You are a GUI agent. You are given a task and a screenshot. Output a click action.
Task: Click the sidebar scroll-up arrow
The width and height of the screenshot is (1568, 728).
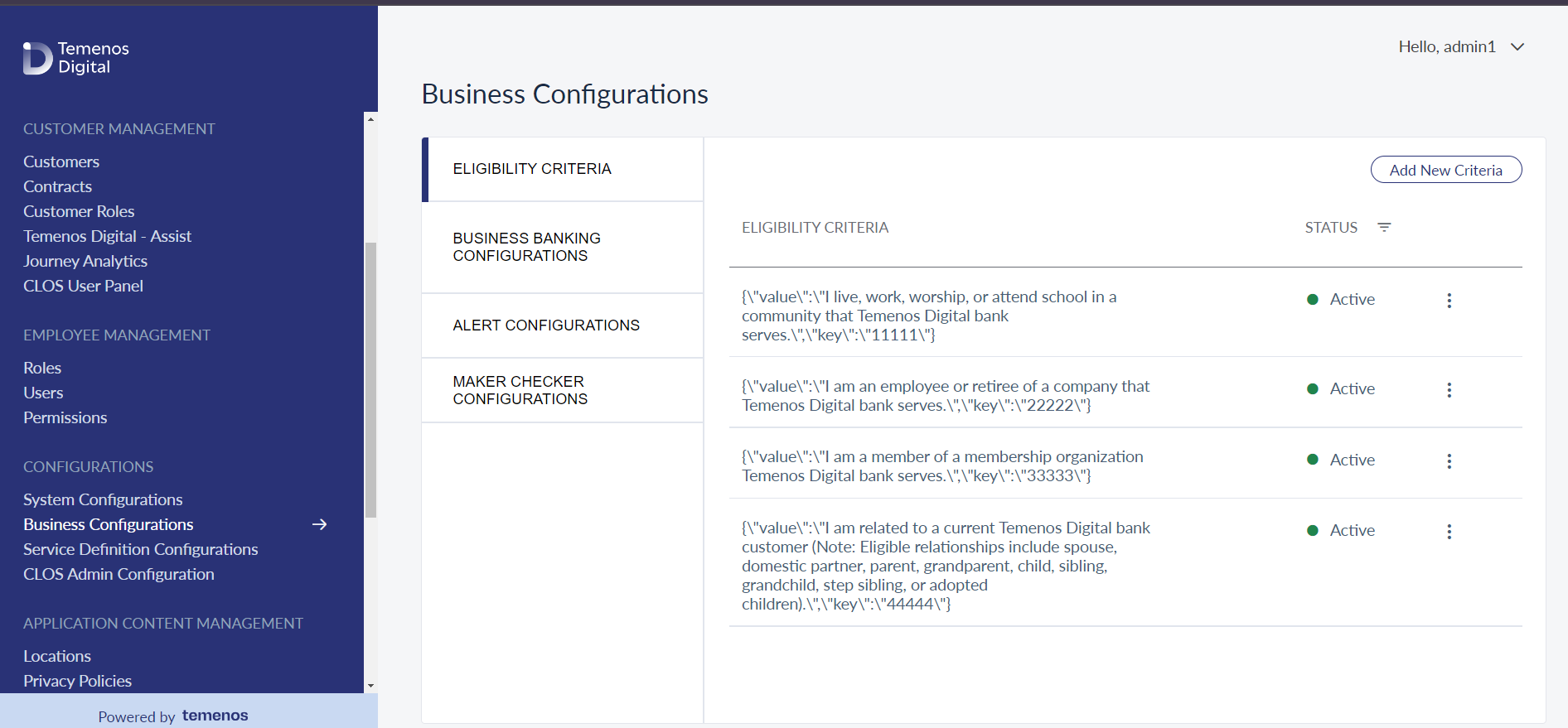click(x=370, y=119)
